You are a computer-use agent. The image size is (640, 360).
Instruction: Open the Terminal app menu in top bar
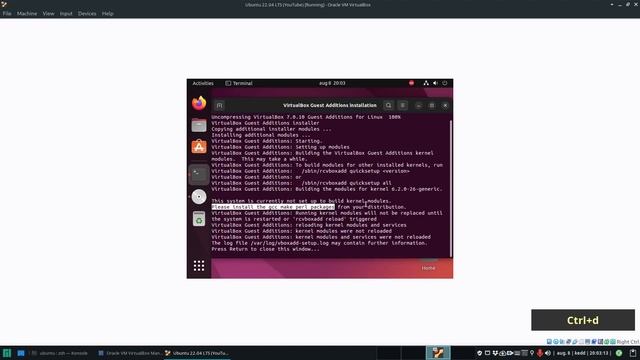[239, 83]
